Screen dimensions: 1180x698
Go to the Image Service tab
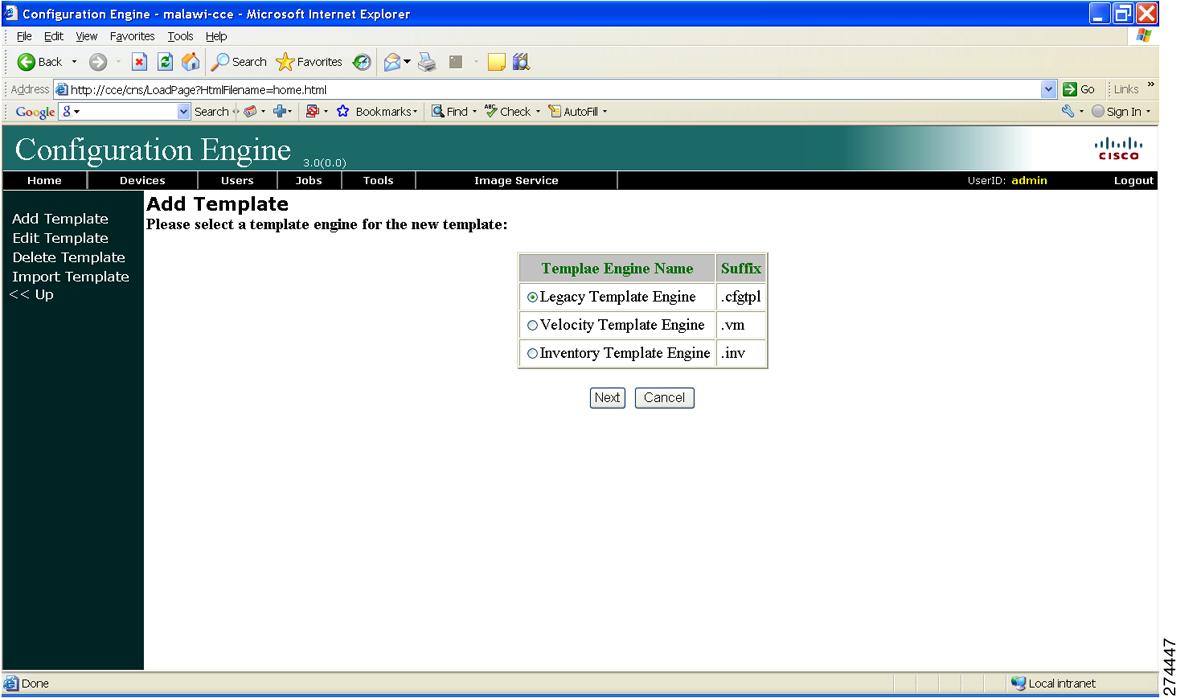point(516,181)
